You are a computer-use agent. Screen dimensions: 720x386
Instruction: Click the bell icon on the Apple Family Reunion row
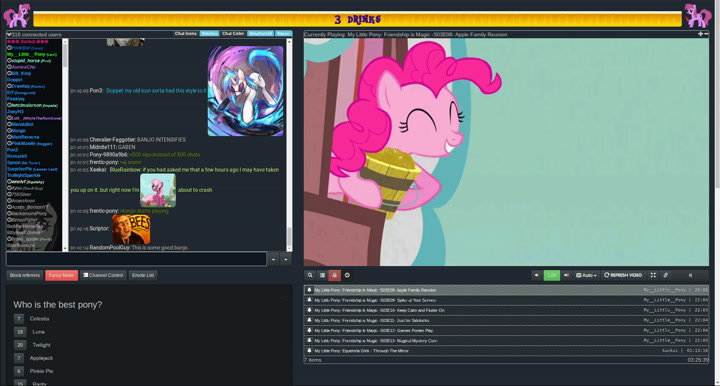(309, 290)
